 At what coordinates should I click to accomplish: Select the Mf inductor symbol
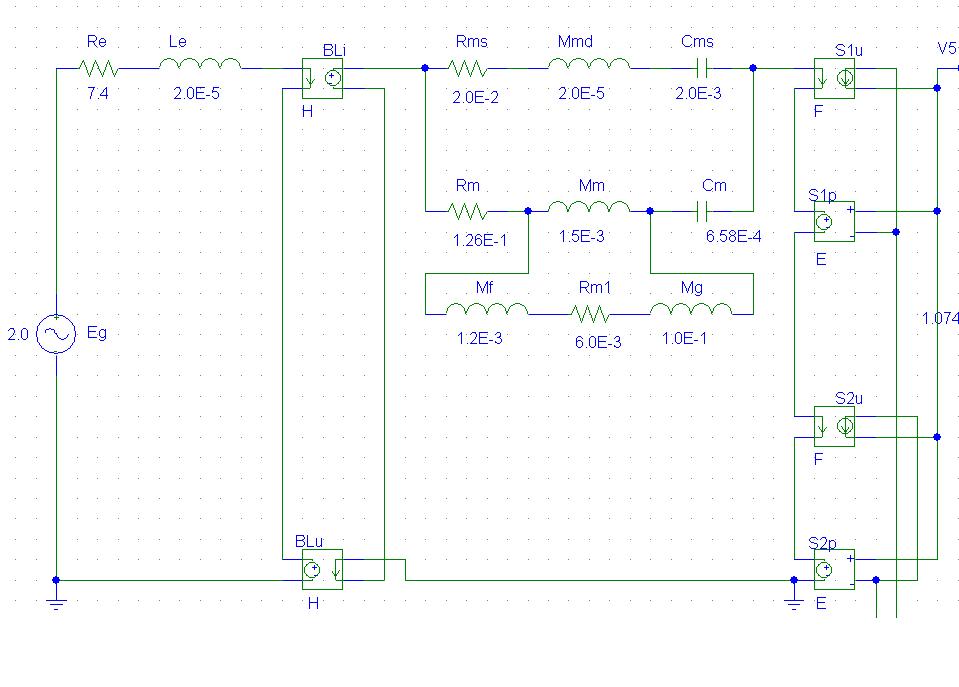[x=487, y=310]
